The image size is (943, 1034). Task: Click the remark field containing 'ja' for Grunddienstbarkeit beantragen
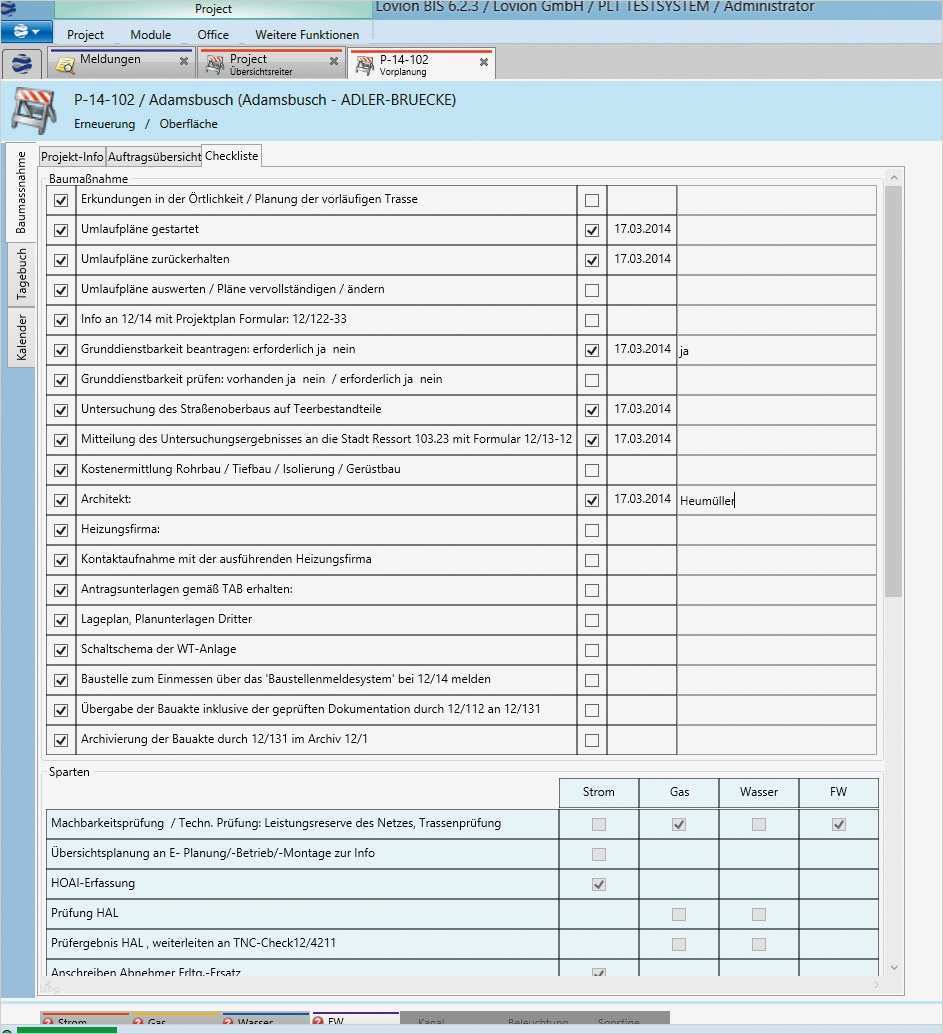pyautogui.click(x=776, y=350)
